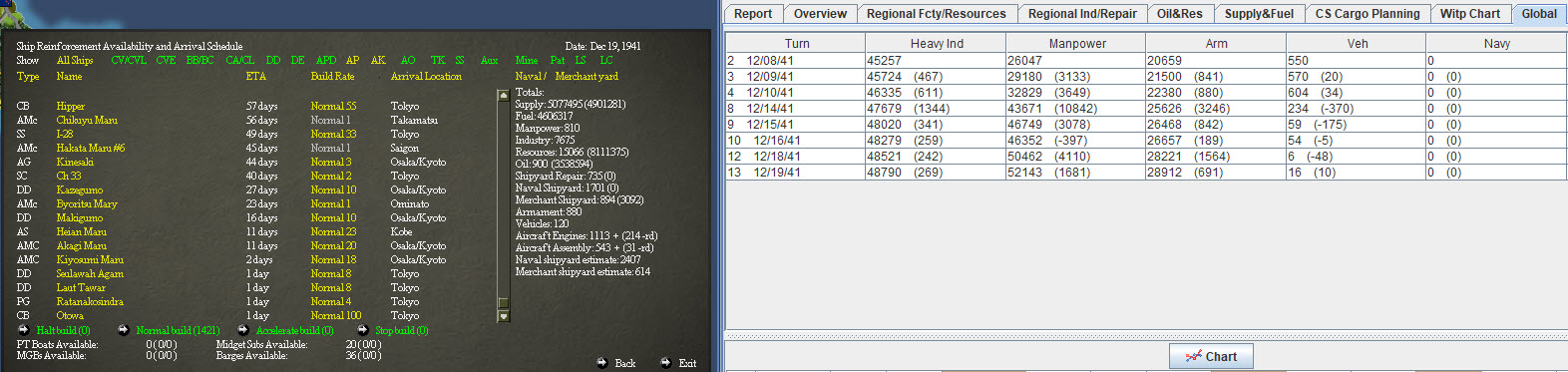
Task: Click the ship list scroll-up arrow
Action: click(503, 96)
